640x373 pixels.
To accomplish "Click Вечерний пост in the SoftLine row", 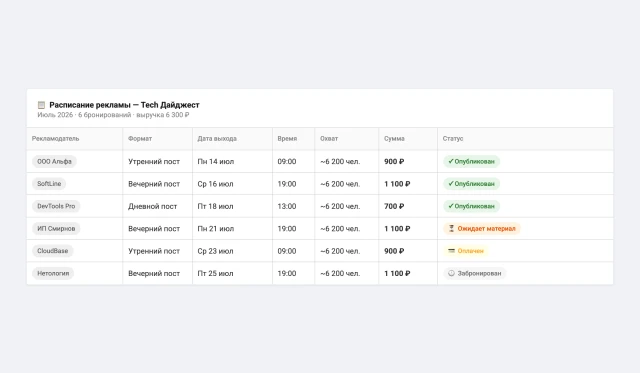I will (154, 184).
